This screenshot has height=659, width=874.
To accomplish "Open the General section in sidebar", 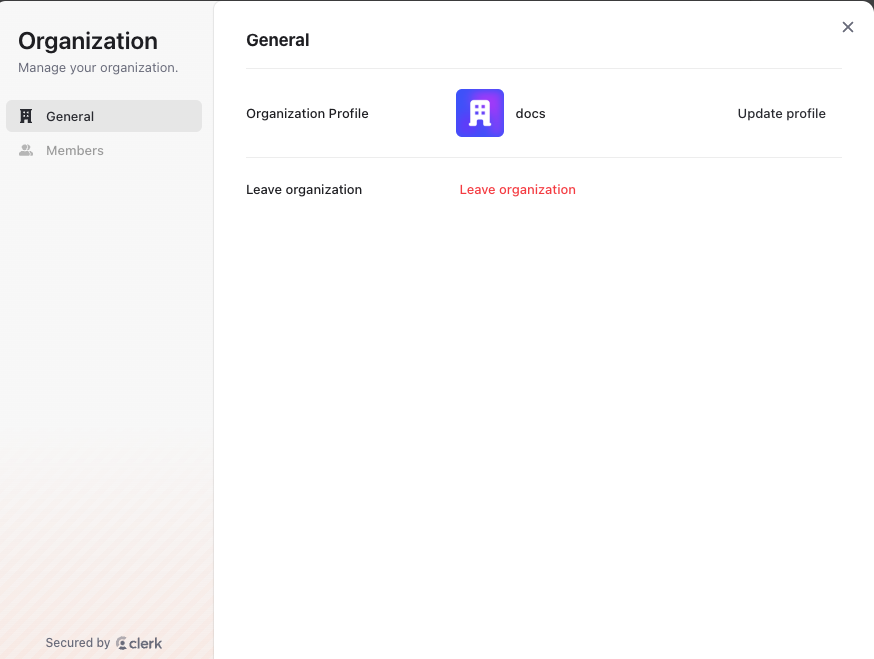I will coord(104,116).
